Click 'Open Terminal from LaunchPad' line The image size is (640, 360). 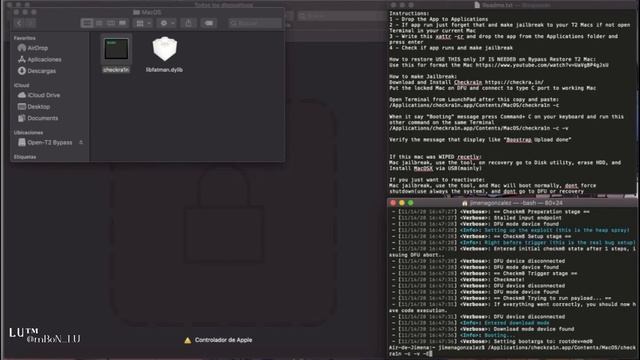click(474, 99)
